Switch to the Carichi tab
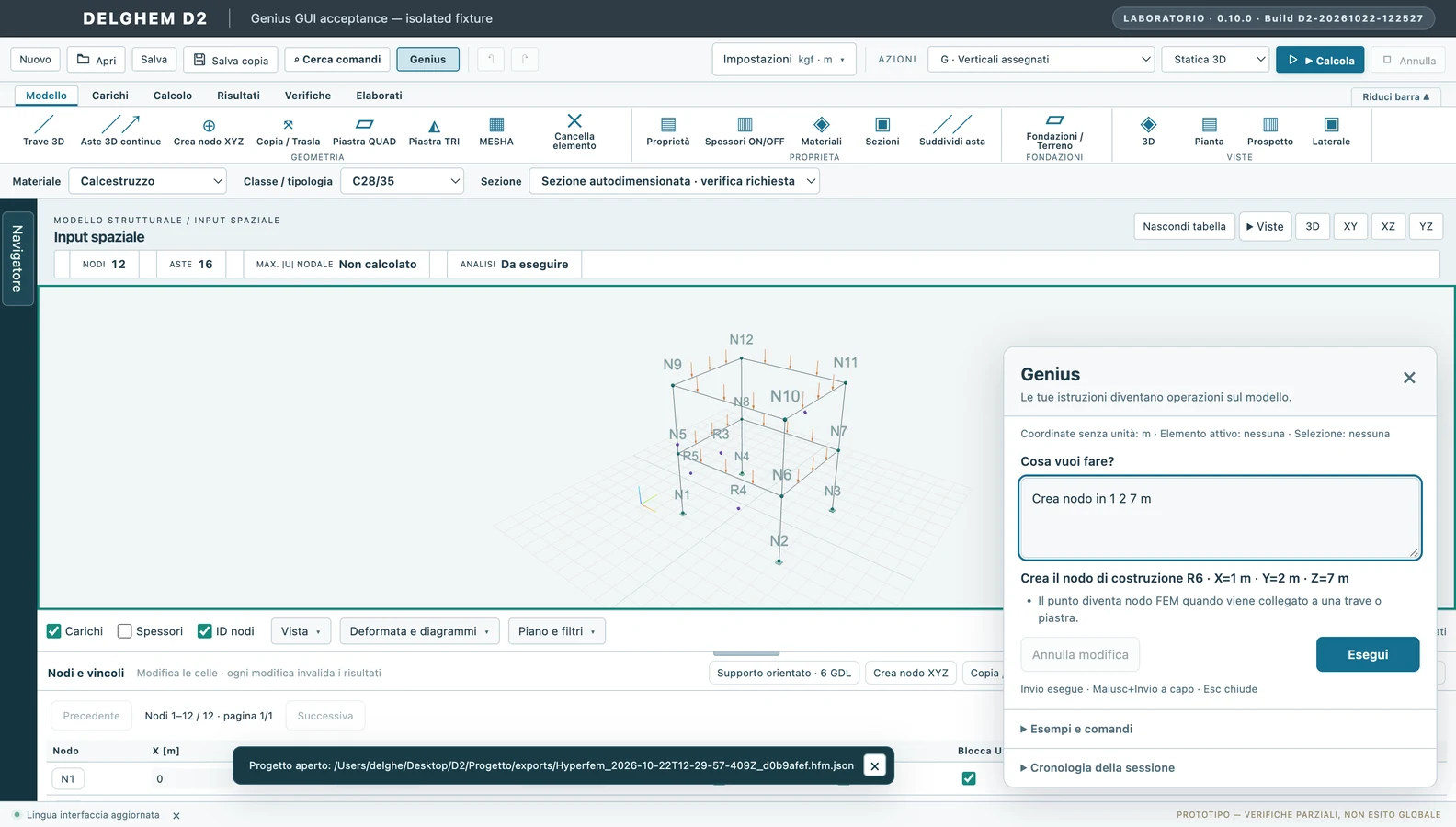This screenshot has width=1456, height=827. pos(110,96)
